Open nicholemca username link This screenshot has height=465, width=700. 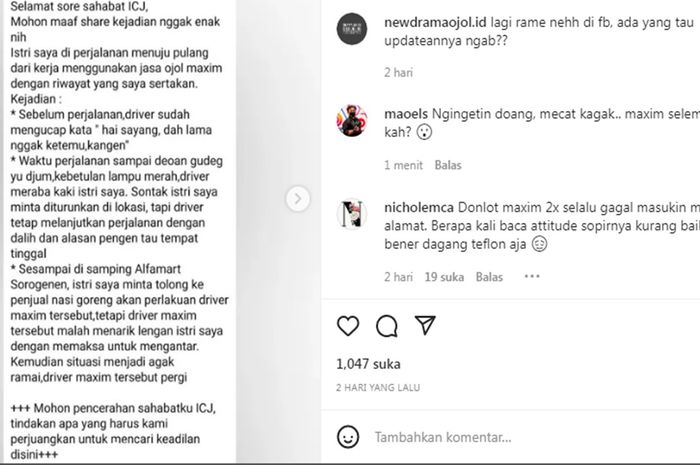419,208
